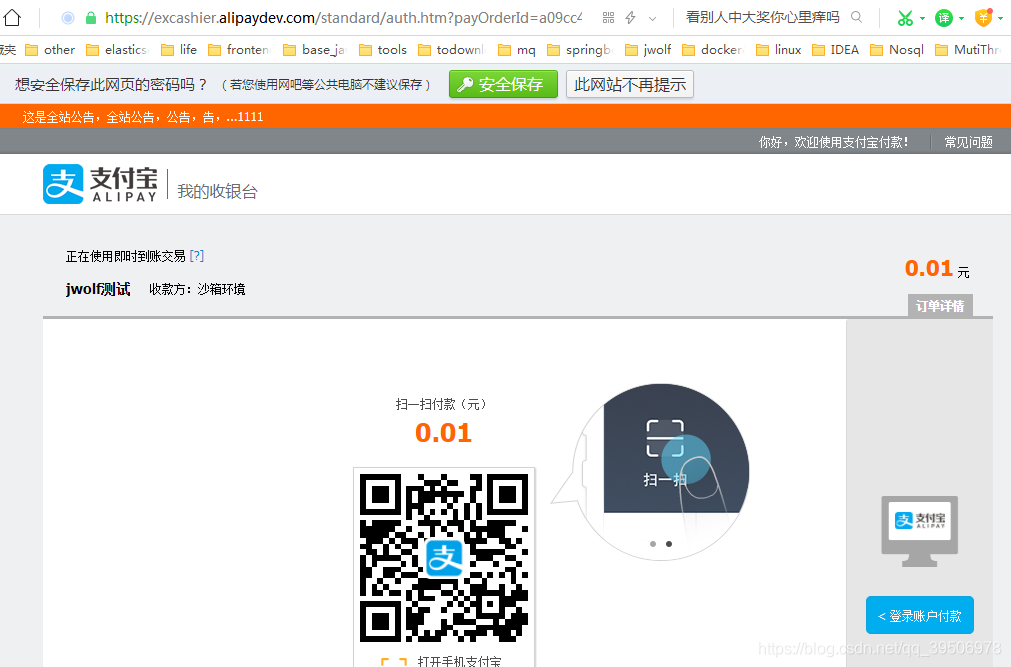Open 常见问题 FAQ link

(968, 142)
